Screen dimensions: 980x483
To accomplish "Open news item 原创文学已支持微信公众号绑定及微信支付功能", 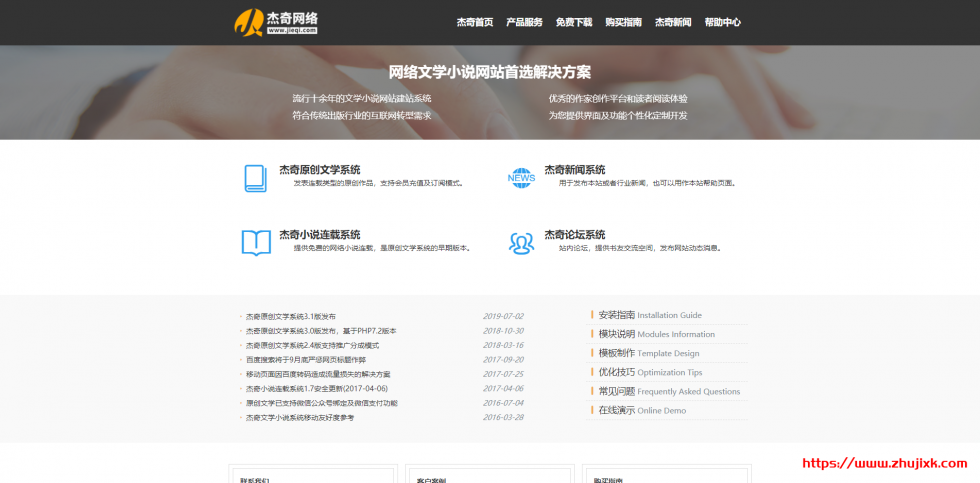I will (321, 403).
